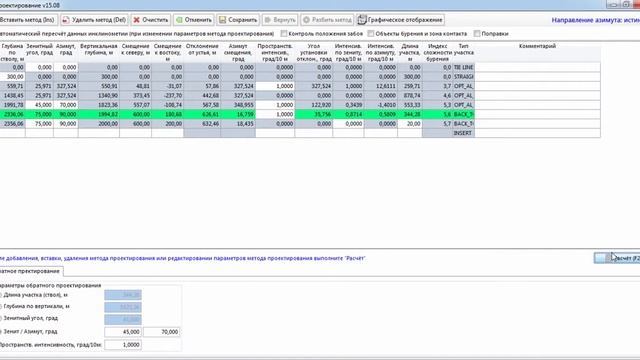640x360 pixels.
Task: Click the azimuth input field showing 70,000
Action: tap(162, 332)
